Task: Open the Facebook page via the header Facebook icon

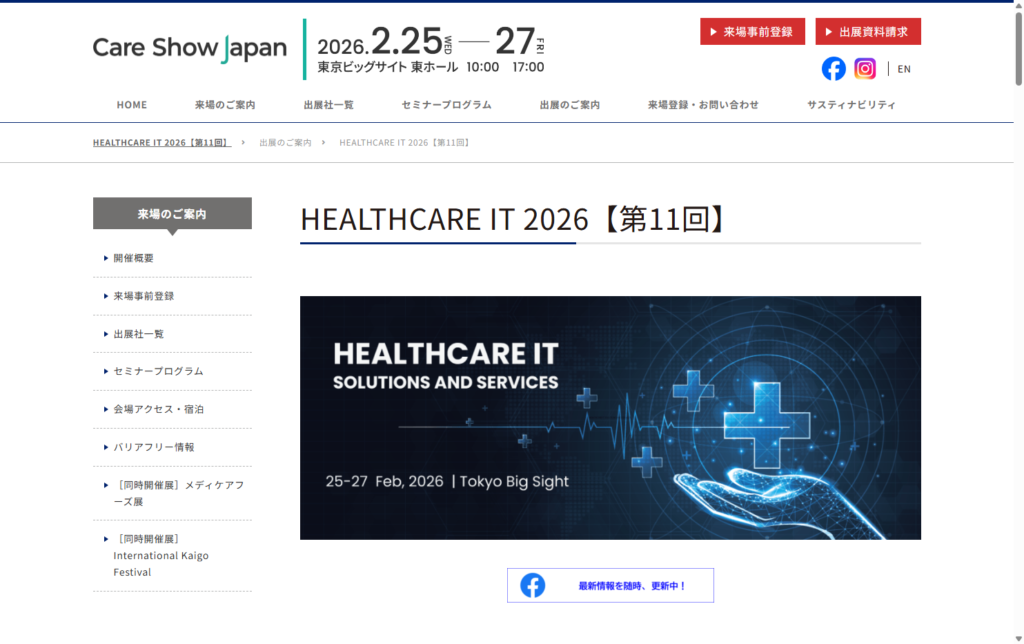Action: 833,68
